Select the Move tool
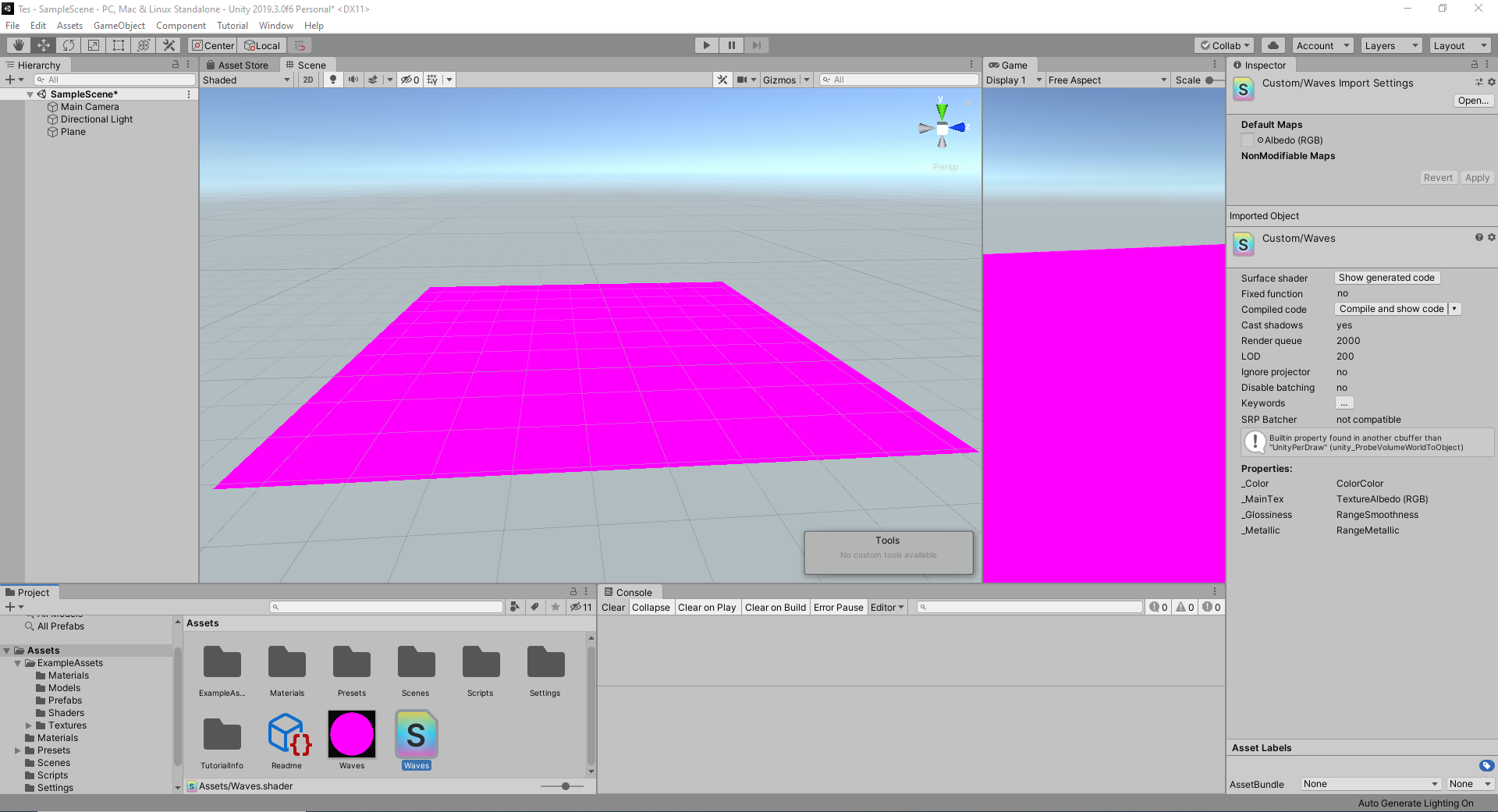The width and height of the screenshot is (1498, 812). click(43, 45)
